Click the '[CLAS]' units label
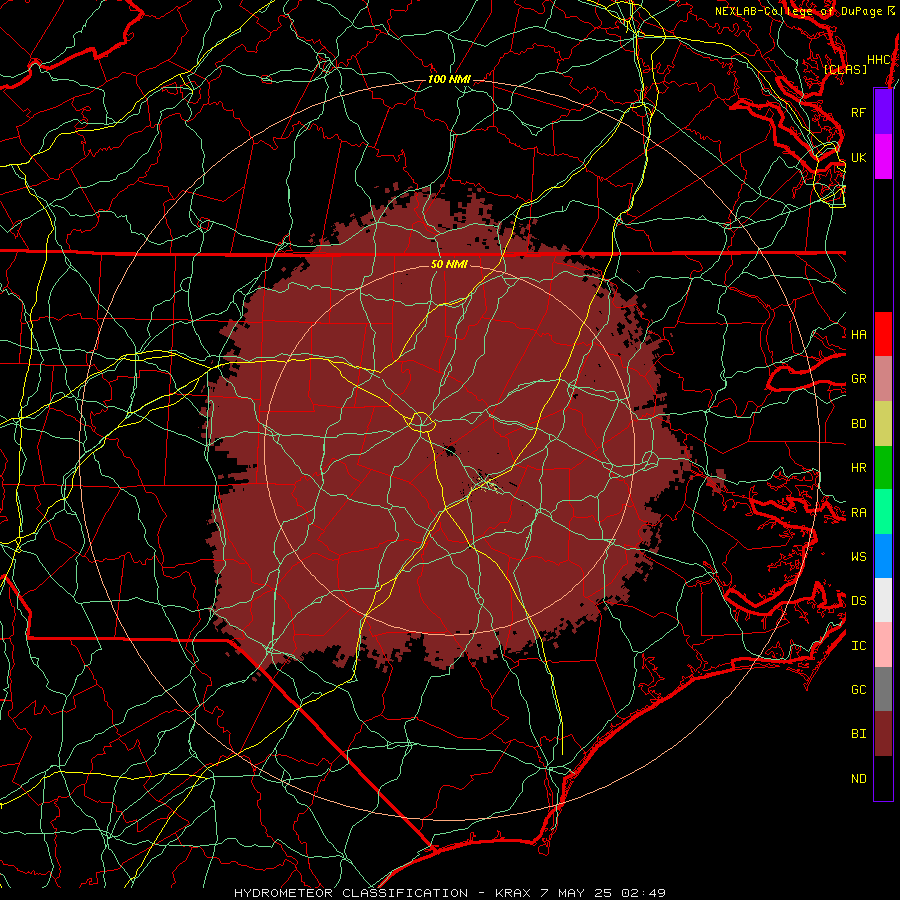The width and height of the screenshot is (900, 900). click(x=845, y=69)
